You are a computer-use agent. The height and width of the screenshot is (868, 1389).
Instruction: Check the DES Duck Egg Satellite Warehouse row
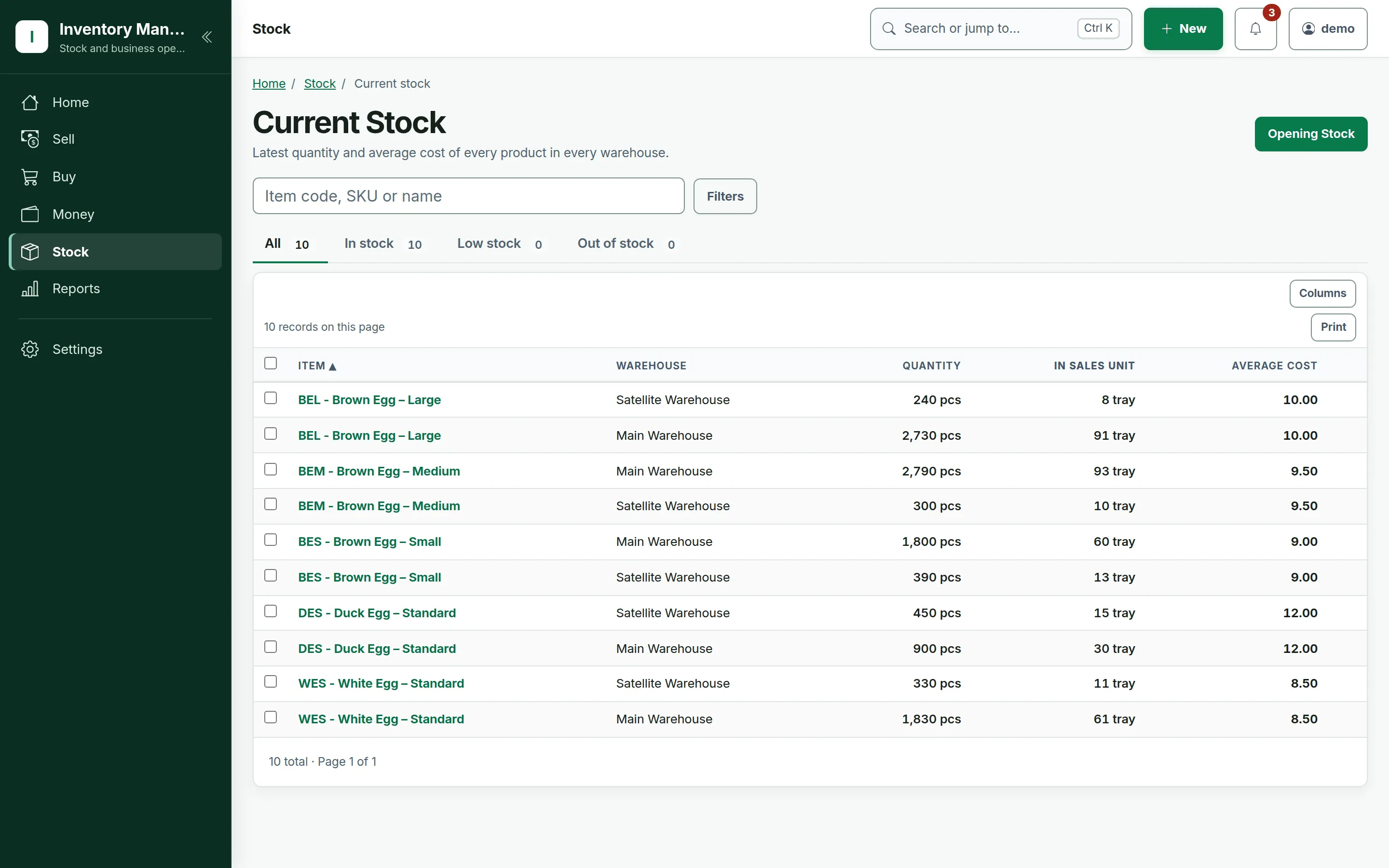click(x=271, y=611)
